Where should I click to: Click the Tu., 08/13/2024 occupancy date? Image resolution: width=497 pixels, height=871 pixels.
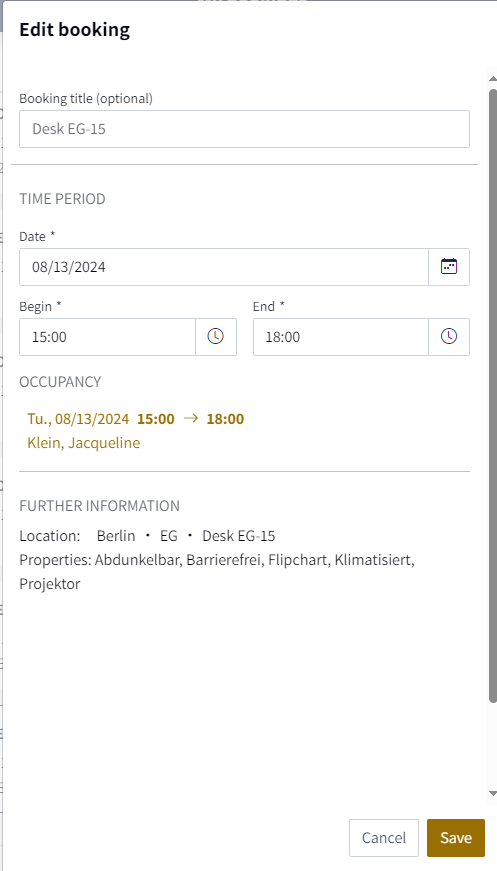pyautogui.click(x=78, y=419)
